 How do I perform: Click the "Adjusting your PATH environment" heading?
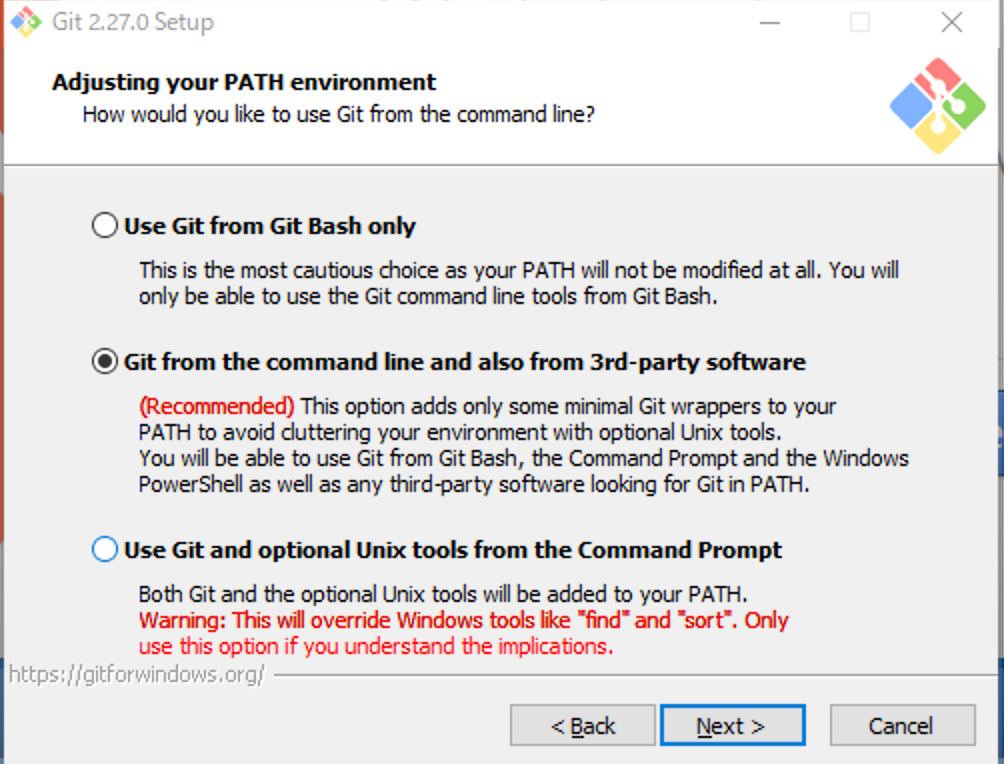click(244, 82)
